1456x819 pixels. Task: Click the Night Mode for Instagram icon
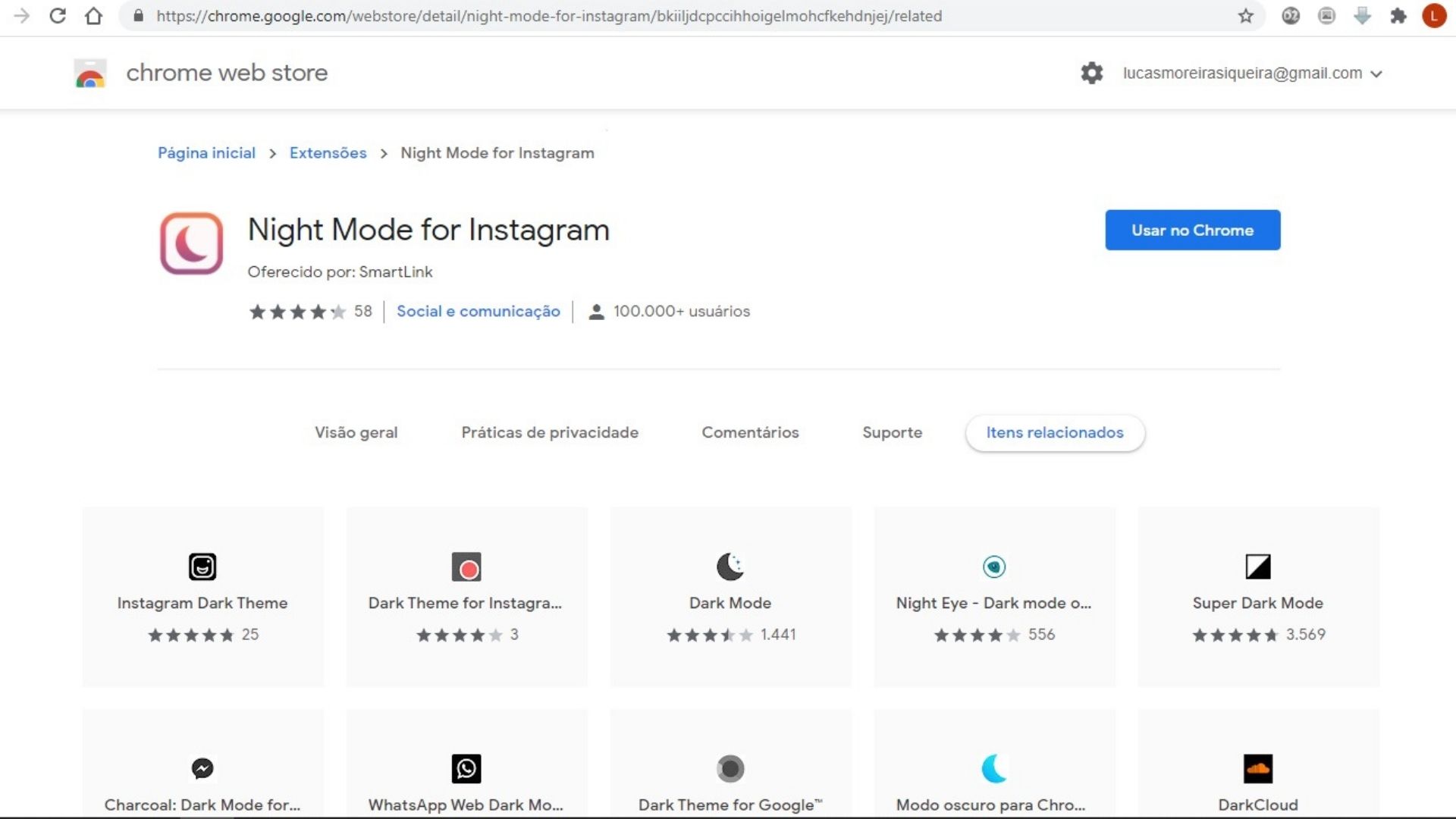point(191,243)
